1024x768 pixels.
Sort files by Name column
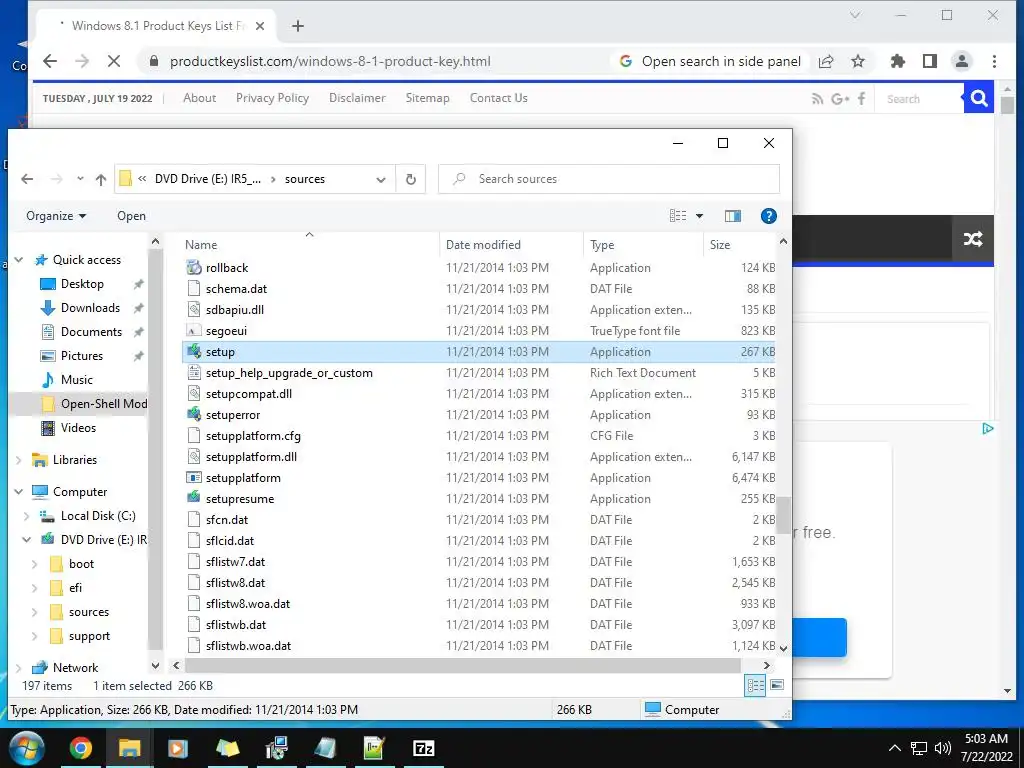click(x=310, y=245)
